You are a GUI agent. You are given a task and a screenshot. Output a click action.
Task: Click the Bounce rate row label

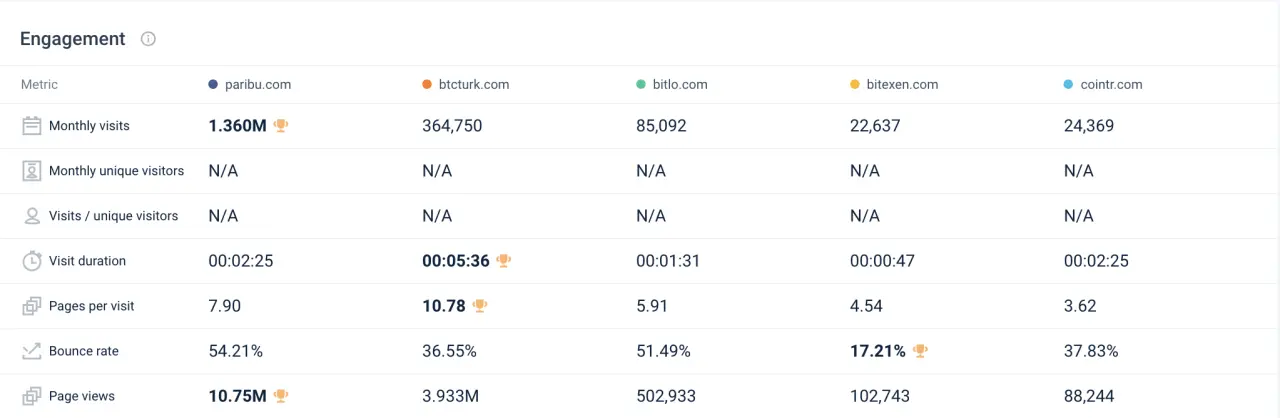[x=84, y=351]
